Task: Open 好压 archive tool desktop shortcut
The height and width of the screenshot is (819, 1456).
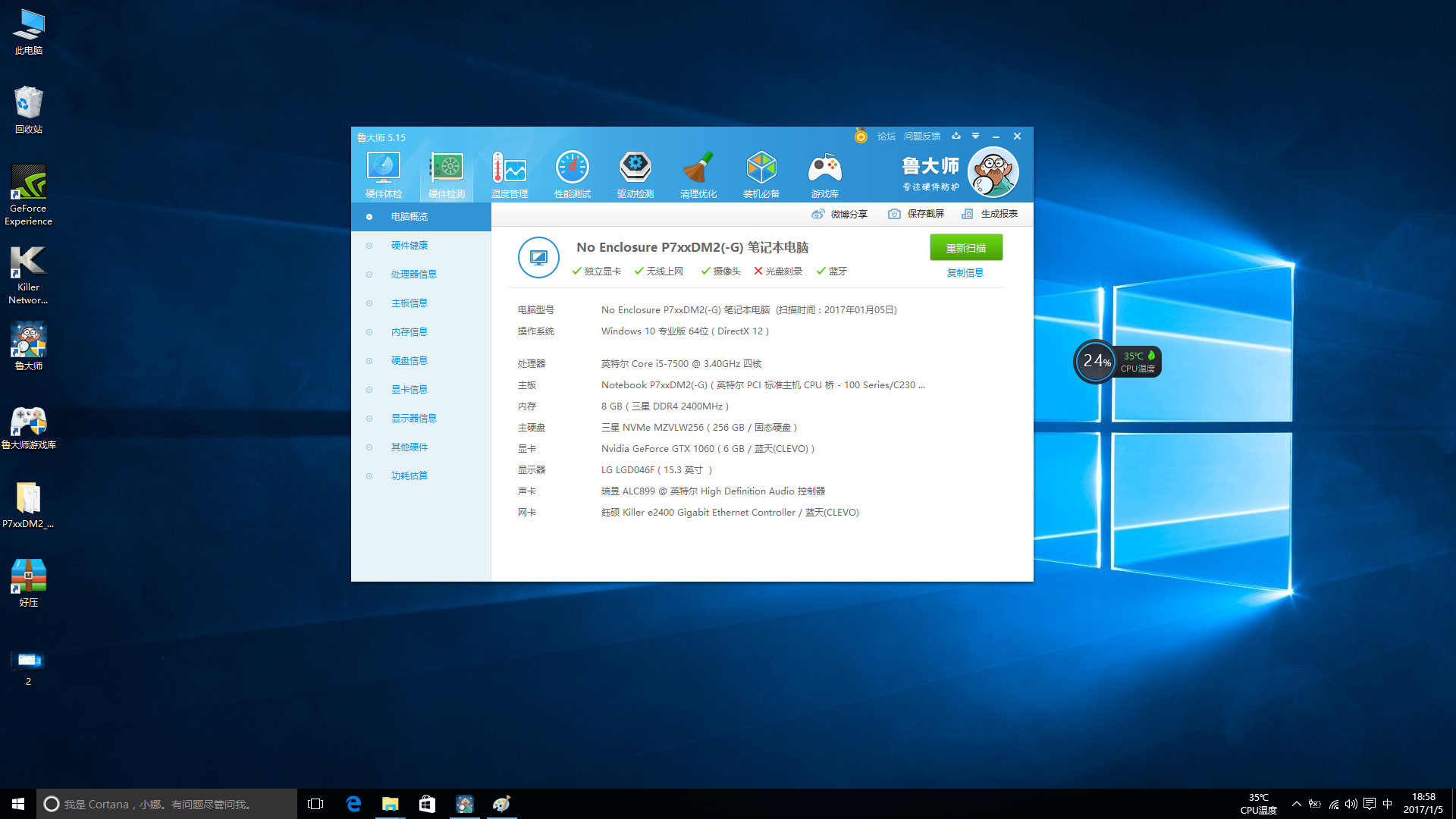Action: tap(29, 583)
